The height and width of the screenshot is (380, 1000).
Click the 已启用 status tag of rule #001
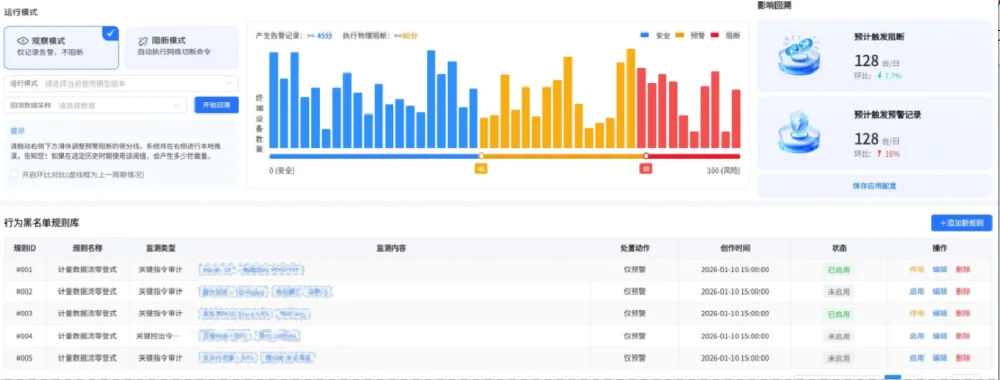[x=838, y=270]
